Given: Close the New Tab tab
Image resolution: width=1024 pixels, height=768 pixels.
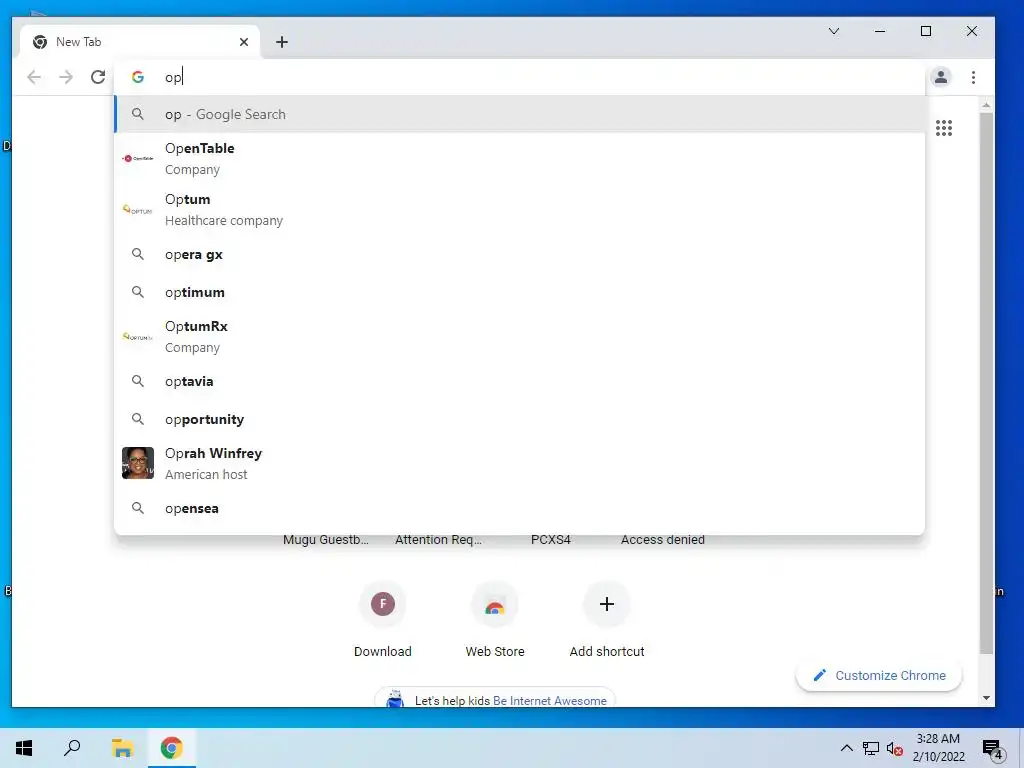Looking at the screenshot, I should coord(244,42).
